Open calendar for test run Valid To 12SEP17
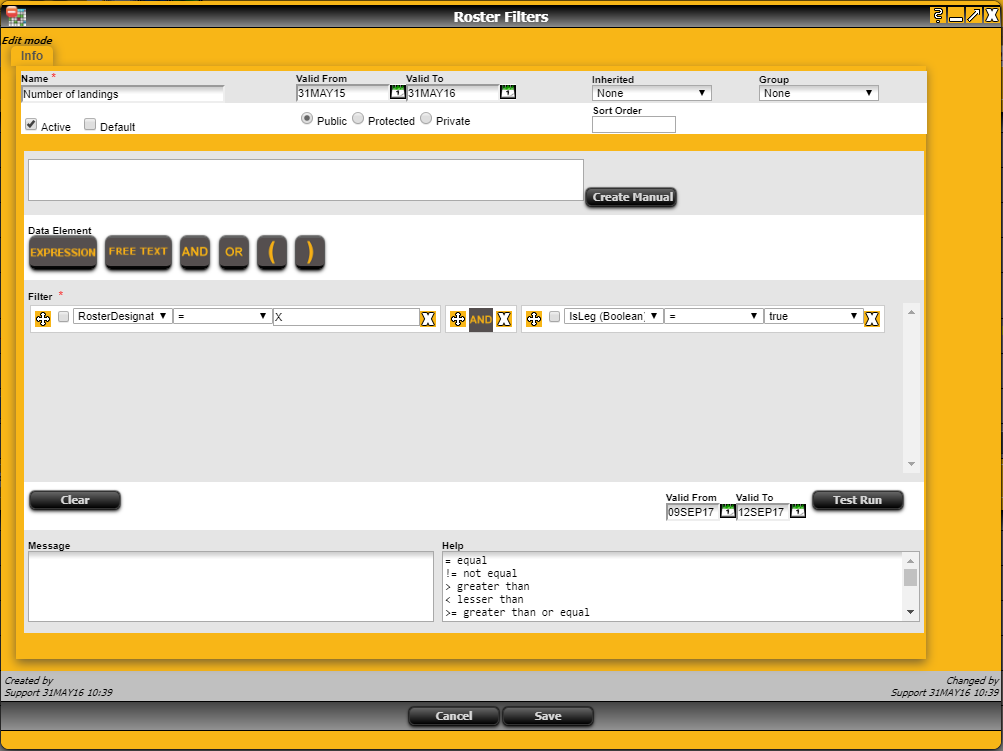The image size is (1003, 751). coord(798,512)
